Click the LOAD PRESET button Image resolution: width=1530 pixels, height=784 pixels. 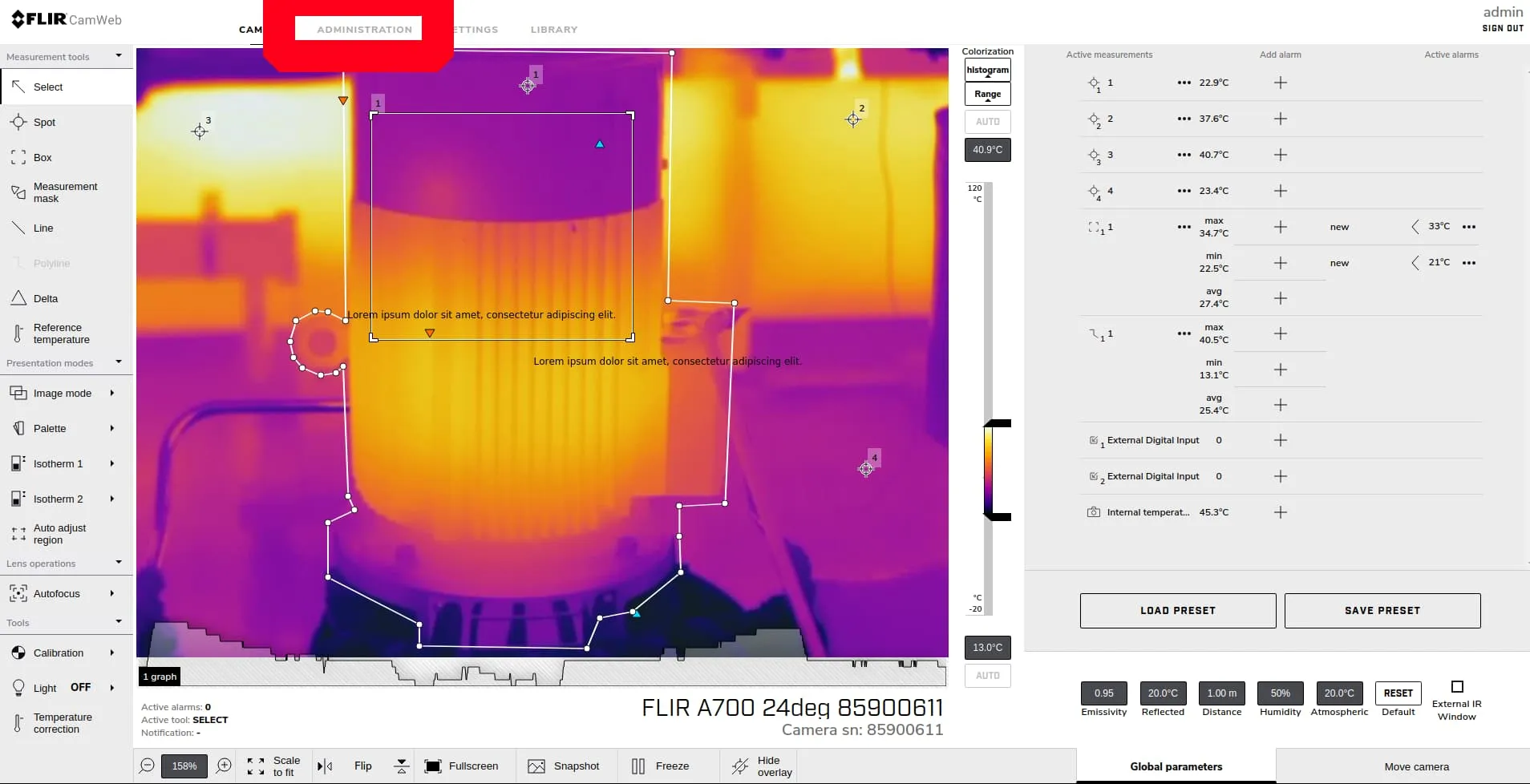(1177, 611)
